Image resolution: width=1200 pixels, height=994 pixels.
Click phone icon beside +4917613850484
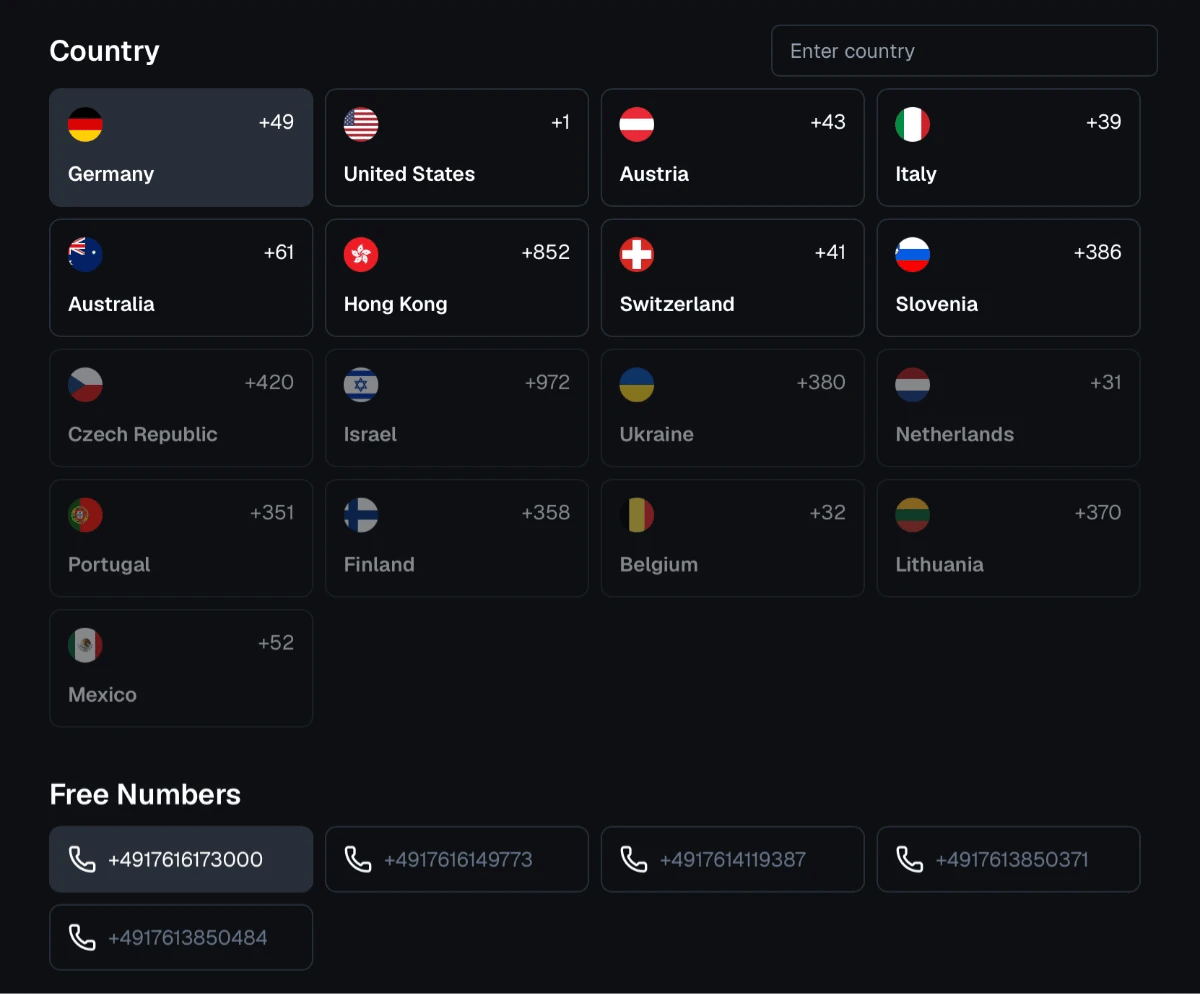tap(82, 937)
